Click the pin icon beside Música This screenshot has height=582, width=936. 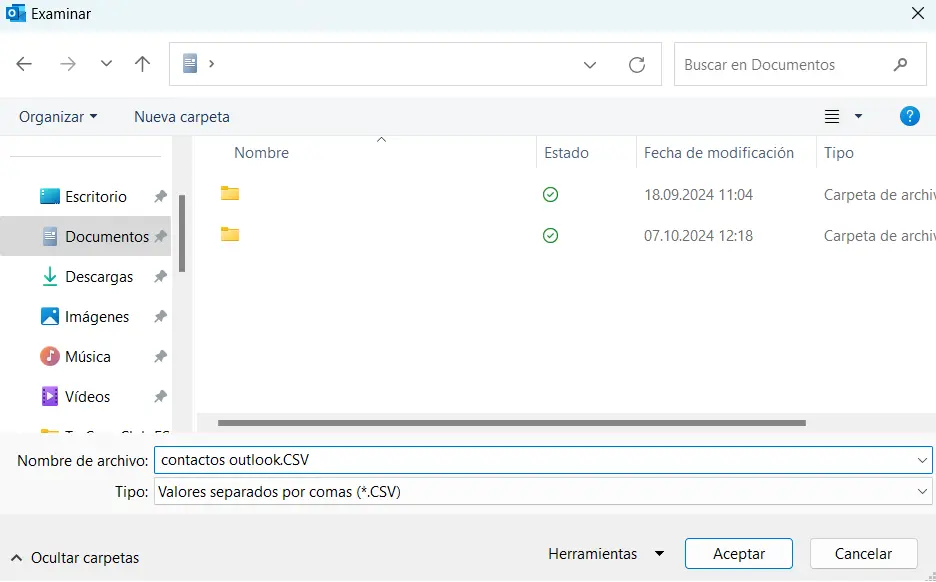pyautogui.click(x=160, y=357)
